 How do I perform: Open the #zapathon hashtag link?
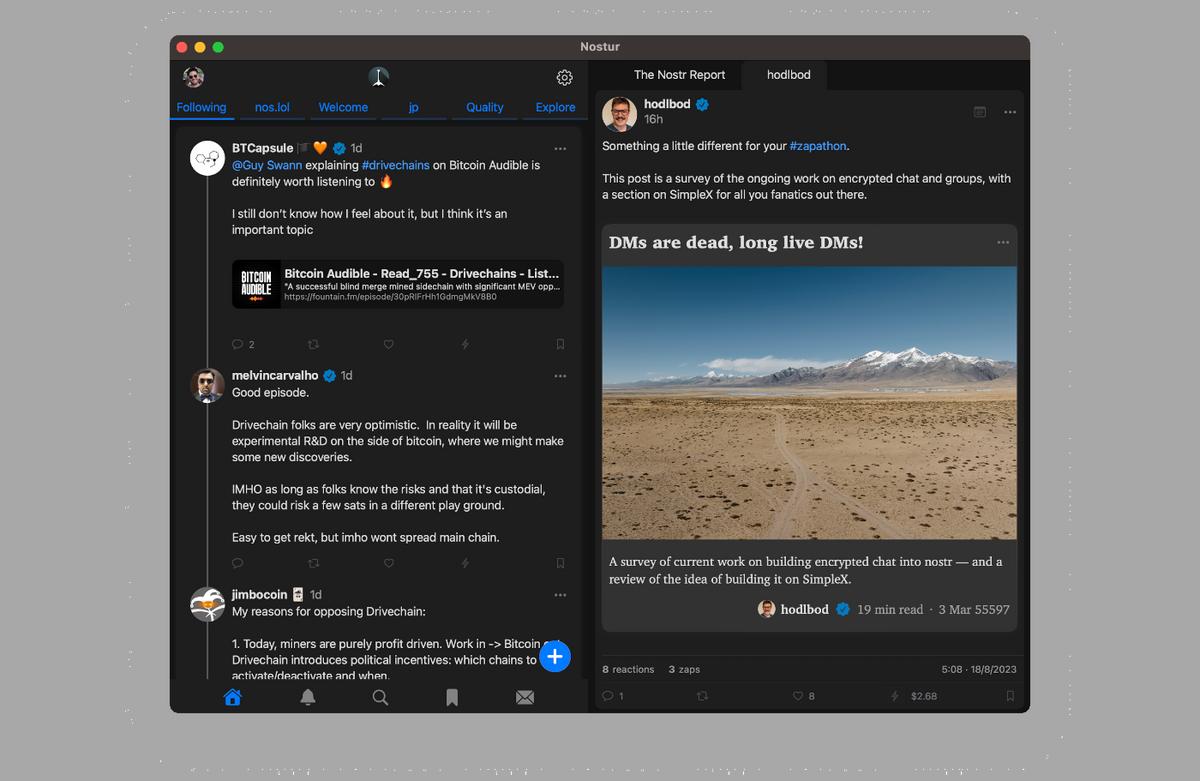(817, 146)
